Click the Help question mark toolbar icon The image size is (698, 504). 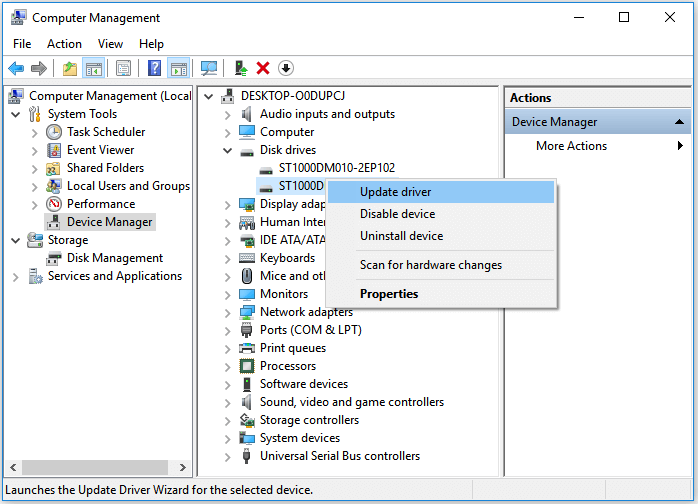(155, 68)
